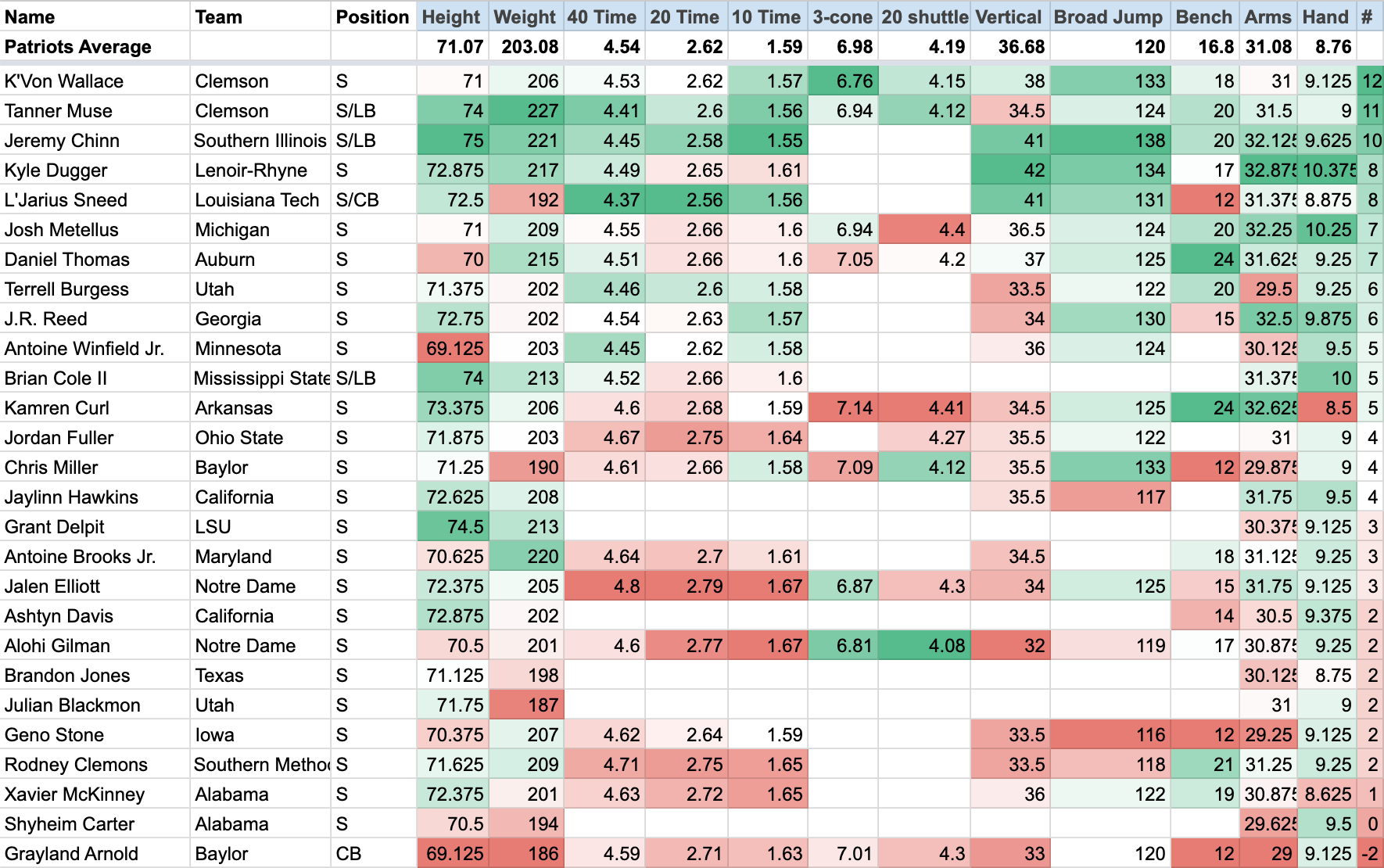
Task: Click L'Jarius Sneed's 40 time cell
Action: coord(604,200)
